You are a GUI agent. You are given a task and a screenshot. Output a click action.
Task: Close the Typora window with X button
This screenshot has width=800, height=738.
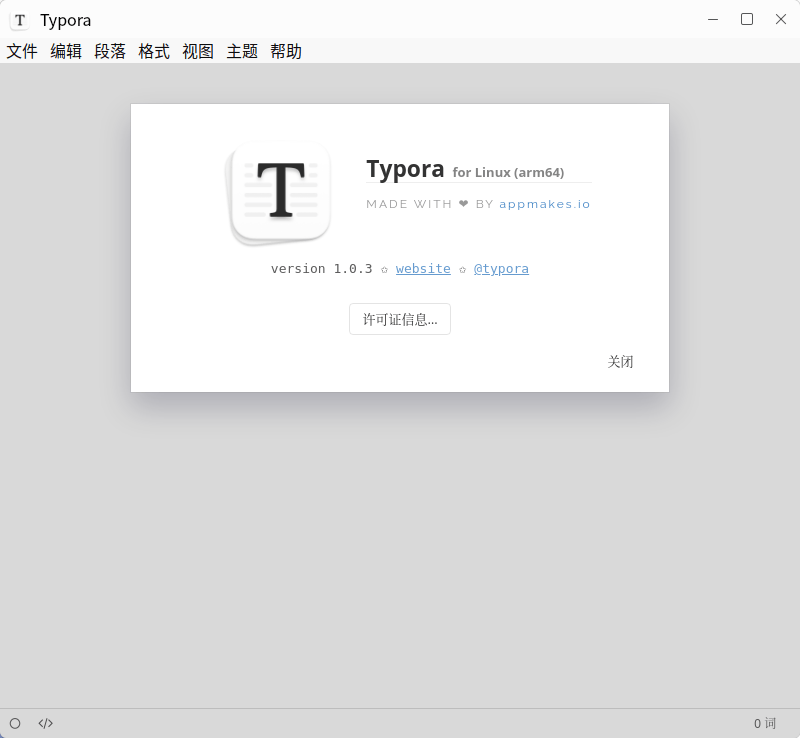(x=781, y=19)
